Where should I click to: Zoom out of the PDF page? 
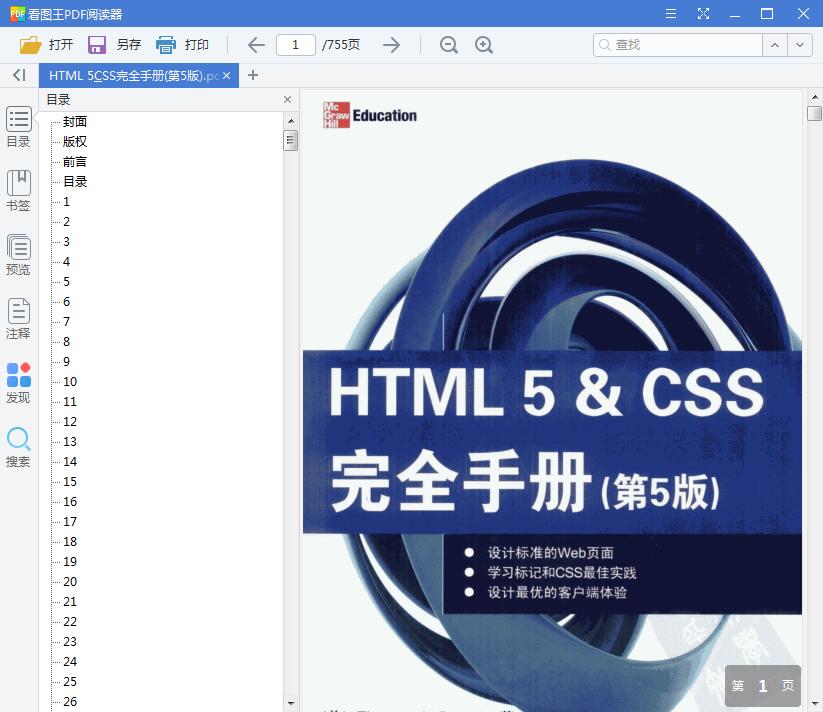tap(448, 44)
